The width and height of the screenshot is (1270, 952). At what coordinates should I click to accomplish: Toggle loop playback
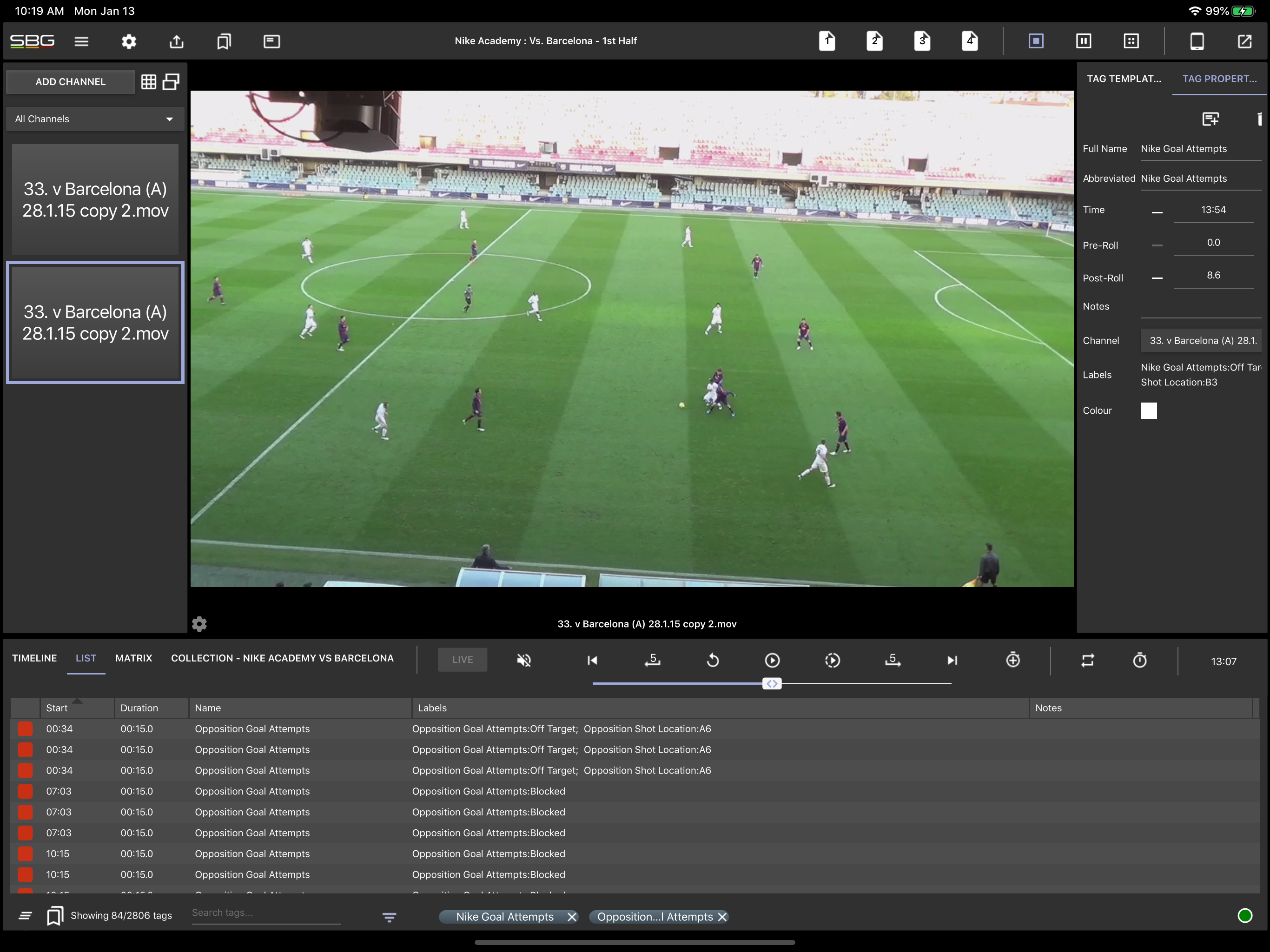pos(1087,661)
